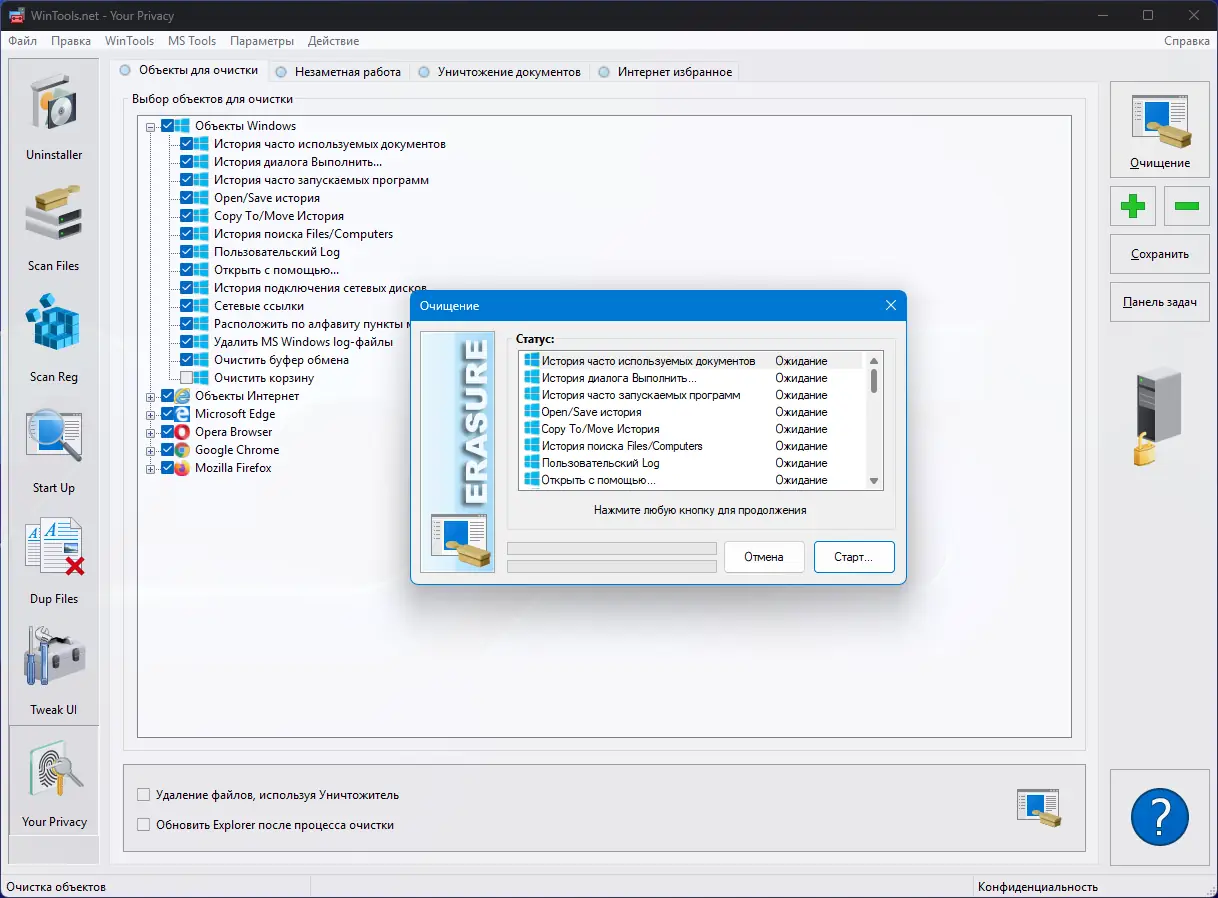Uncheck Объекты Windows checkbox

[x=167, y=126]
